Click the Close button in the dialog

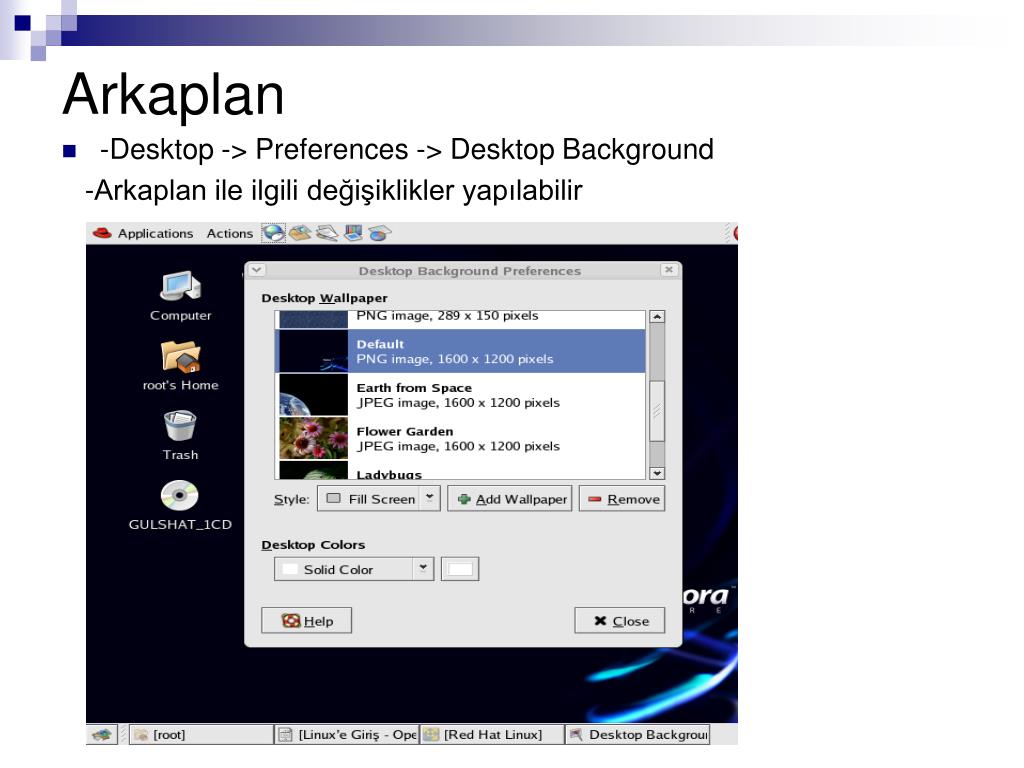pos(620,620)
